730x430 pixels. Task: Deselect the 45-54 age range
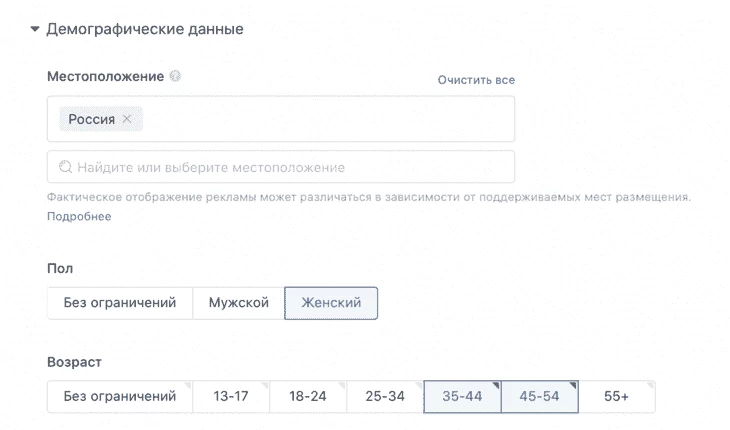coord(540,396)
